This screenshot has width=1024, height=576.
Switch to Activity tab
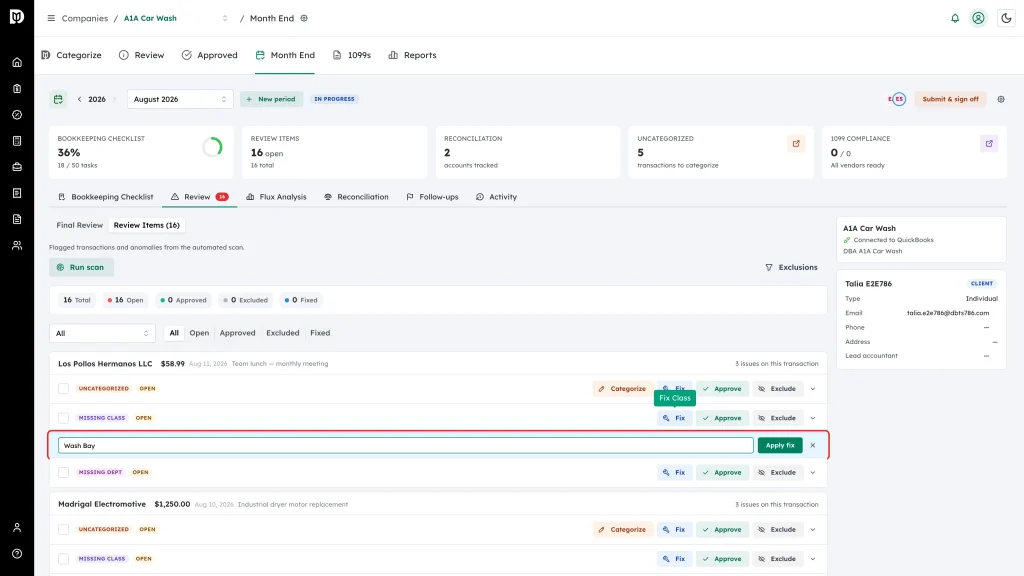coord(496,197)
